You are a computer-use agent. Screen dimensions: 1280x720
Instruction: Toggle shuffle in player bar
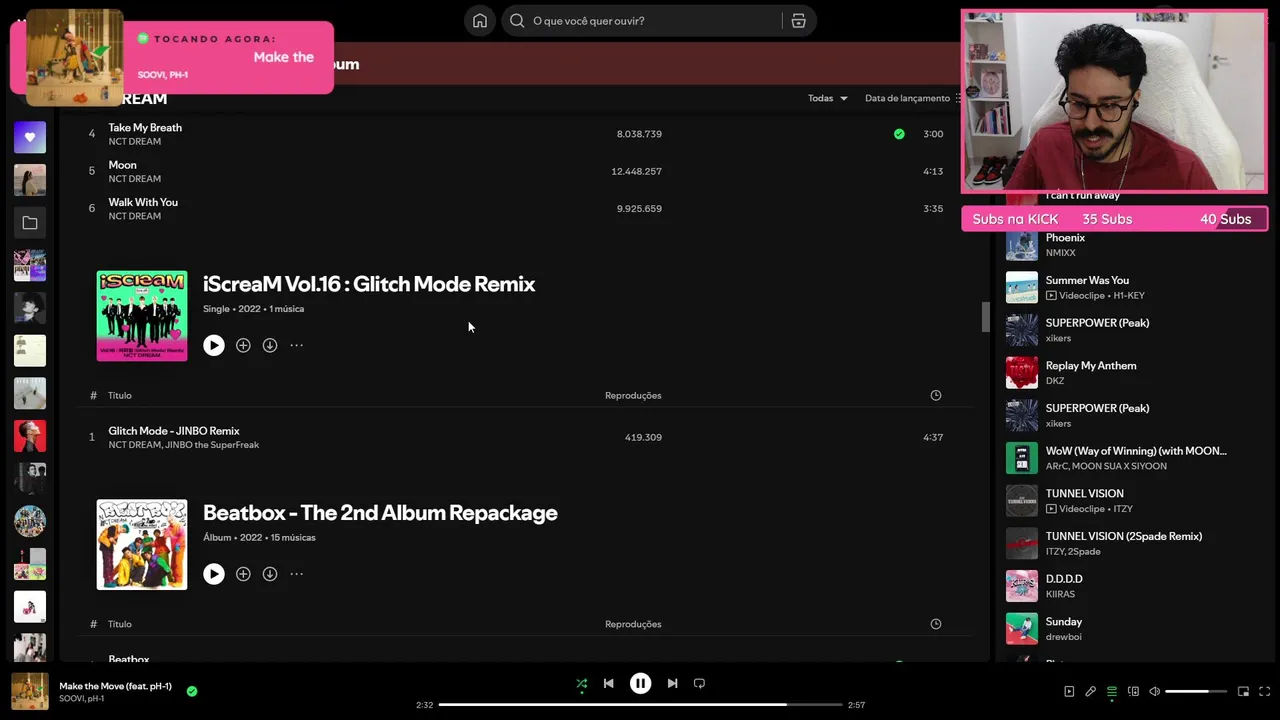tap(581, 684)
